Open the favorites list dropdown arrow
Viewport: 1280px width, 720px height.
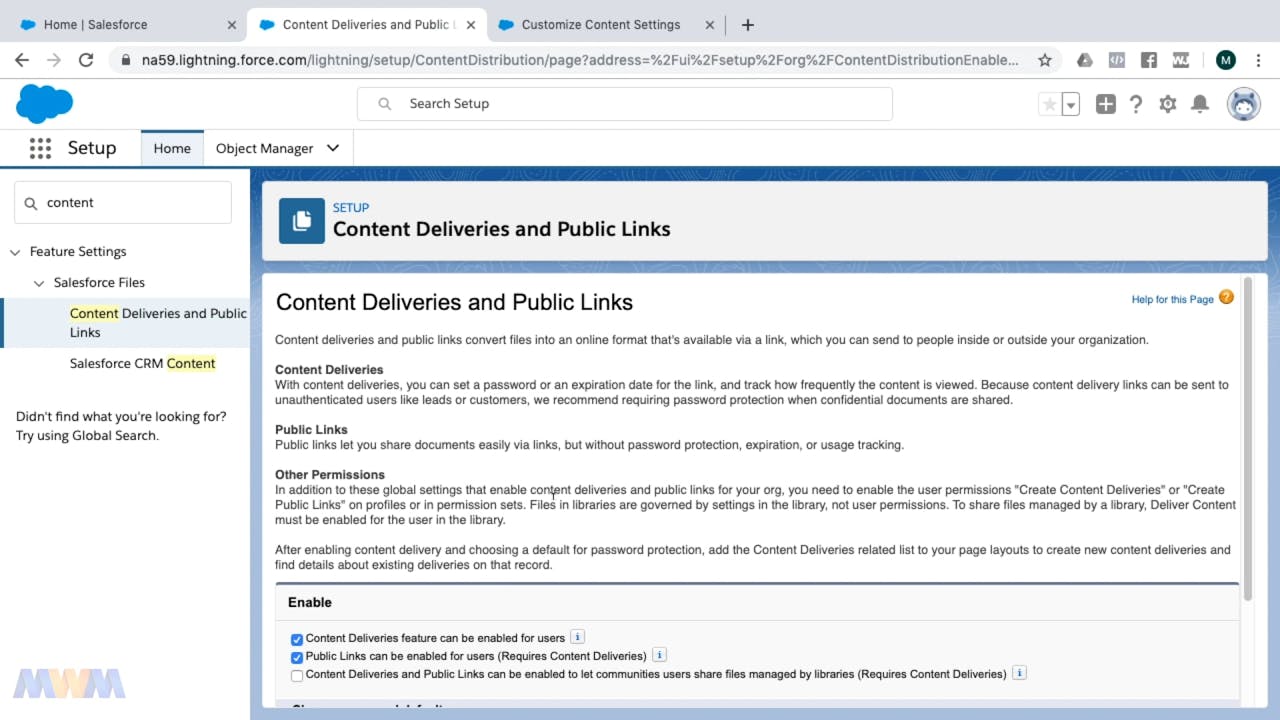click(x=1071, y=104)
